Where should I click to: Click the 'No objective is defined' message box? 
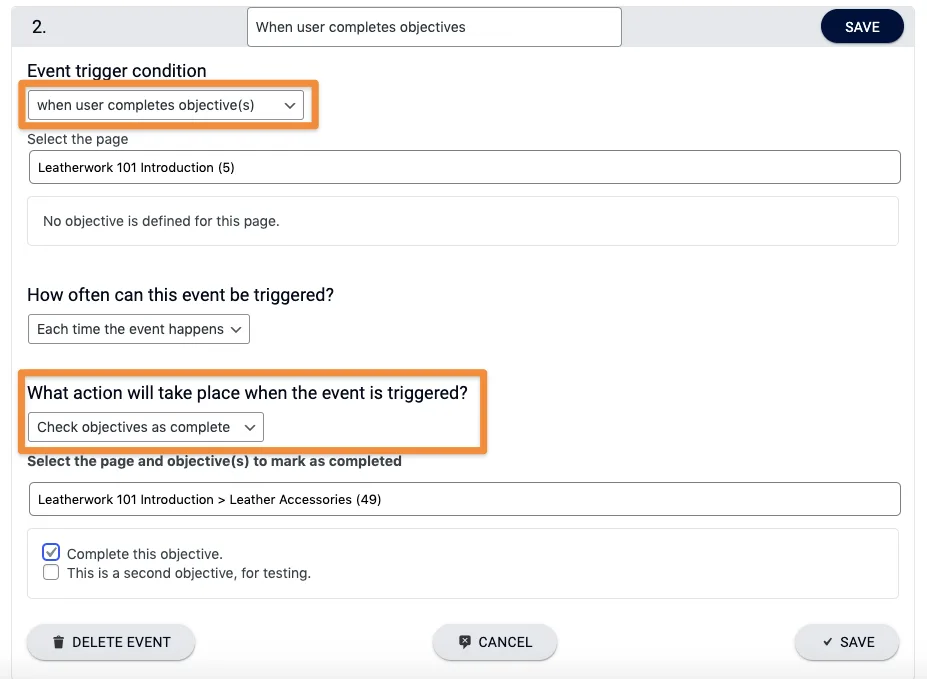[462, 221]
